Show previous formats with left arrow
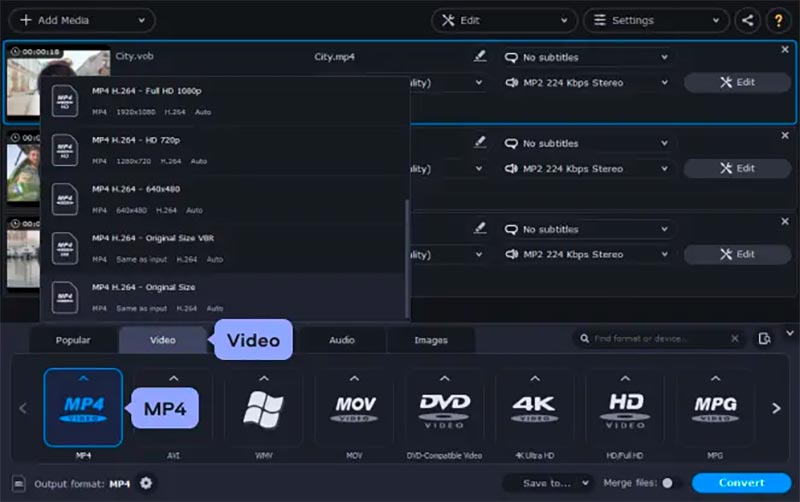 tap(23, 408)
